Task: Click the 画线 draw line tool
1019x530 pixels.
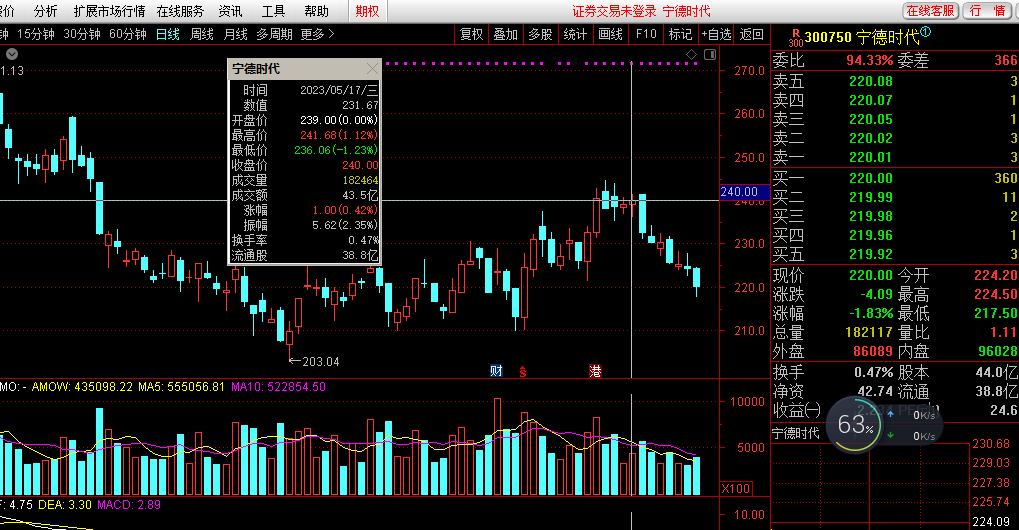Action: coord(610,34)
